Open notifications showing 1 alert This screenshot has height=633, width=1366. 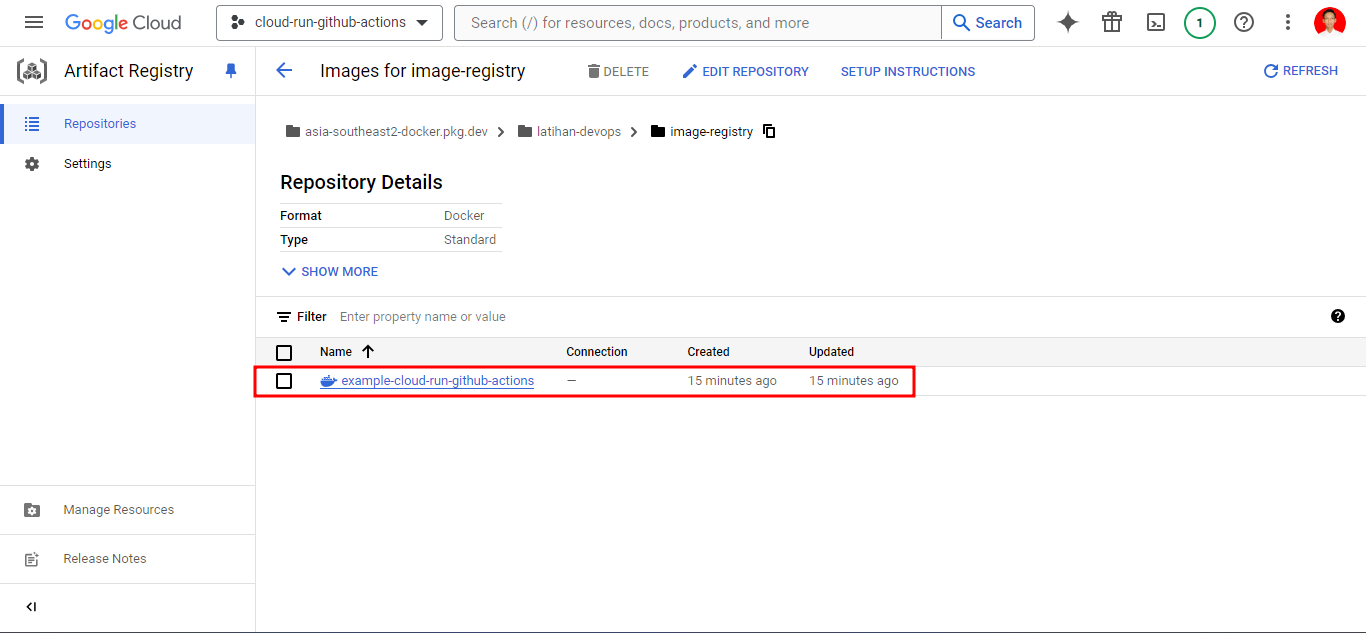1199,22
